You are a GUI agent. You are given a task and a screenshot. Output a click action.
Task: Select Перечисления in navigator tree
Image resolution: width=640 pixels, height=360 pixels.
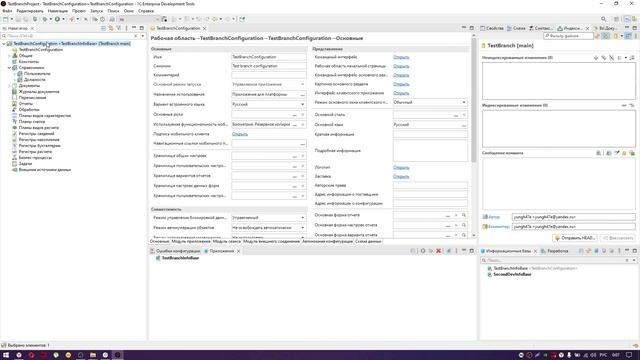click(32, 98)
